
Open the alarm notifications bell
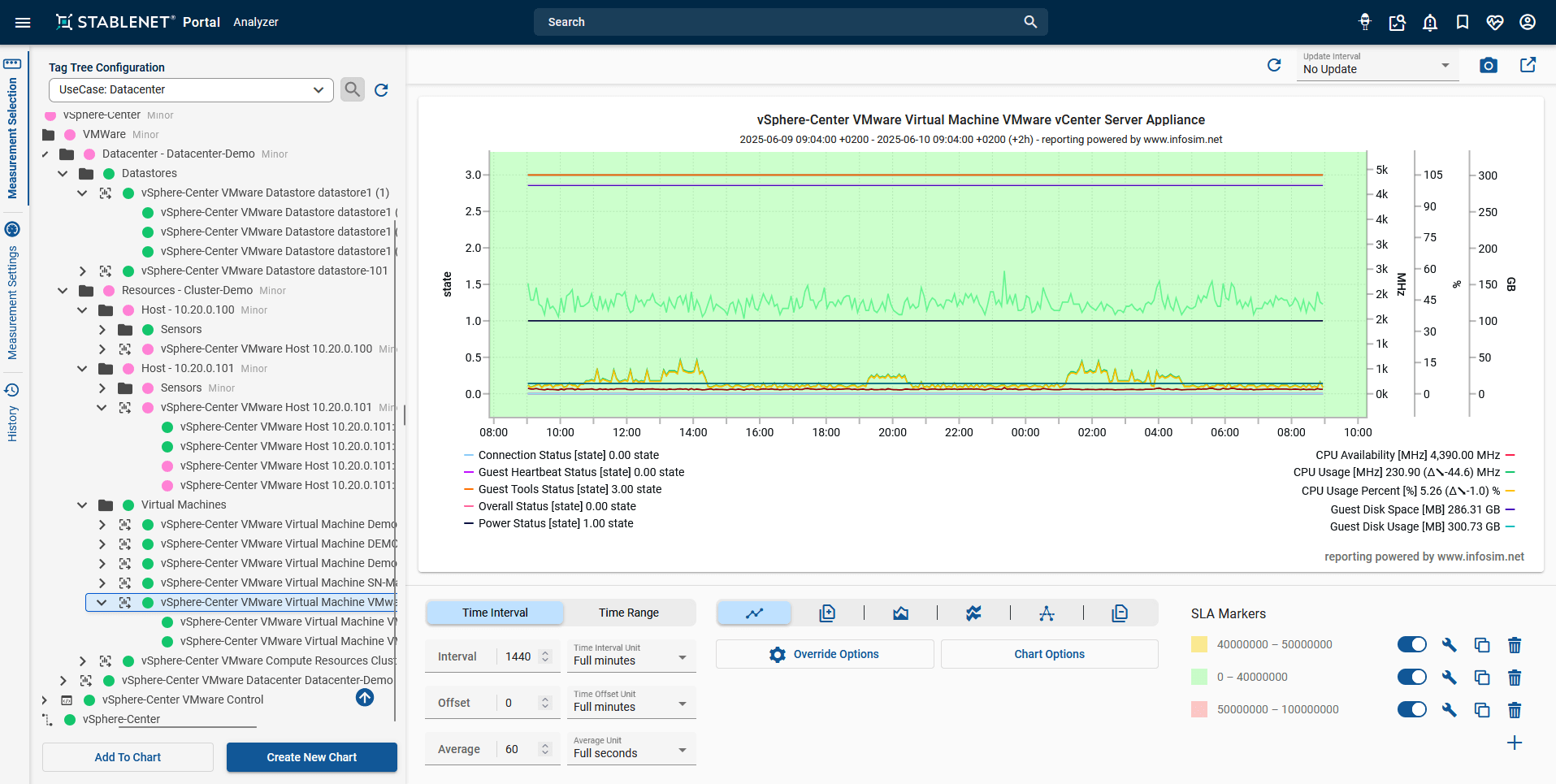point(1430,22)
